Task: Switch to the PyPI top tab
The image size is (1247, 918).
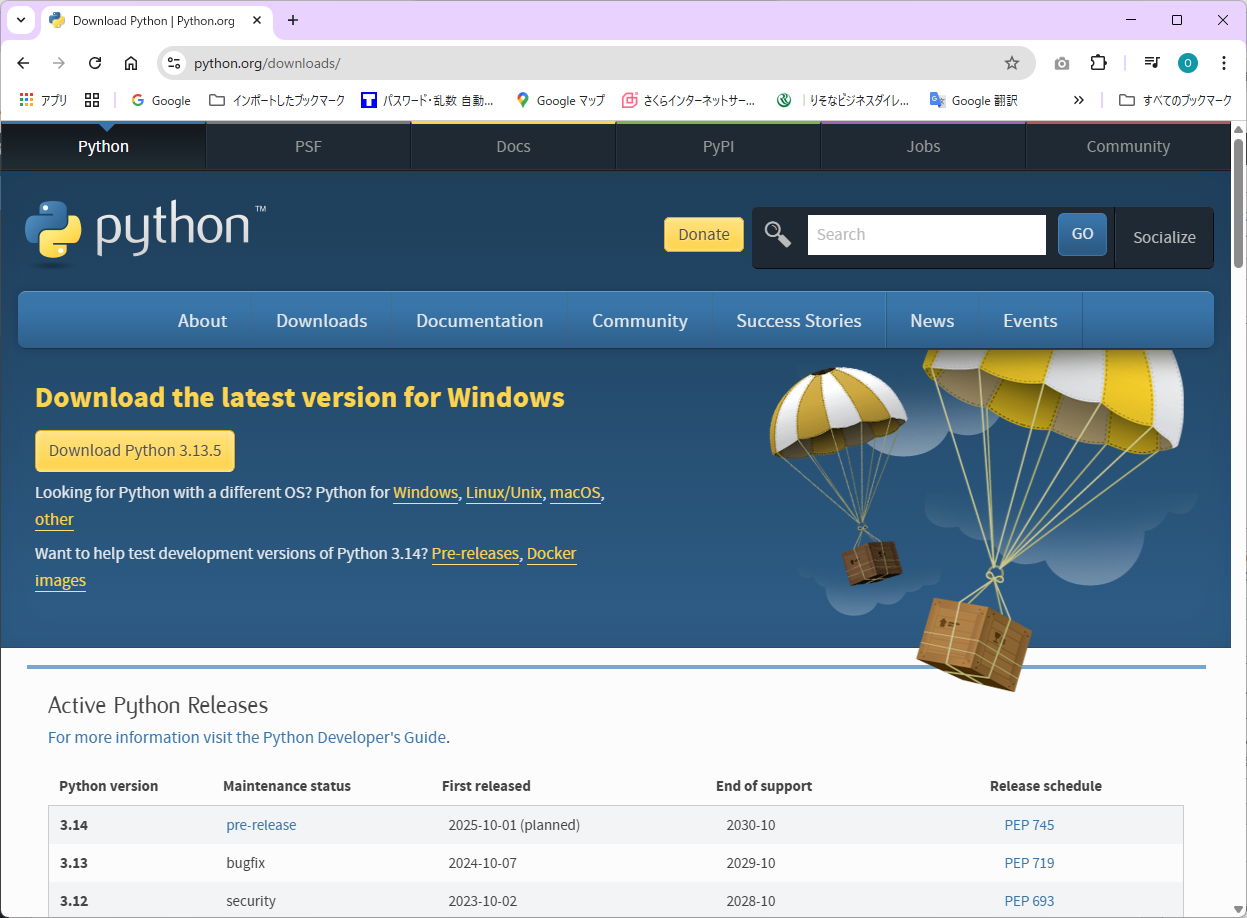Action: click(718, 146)
